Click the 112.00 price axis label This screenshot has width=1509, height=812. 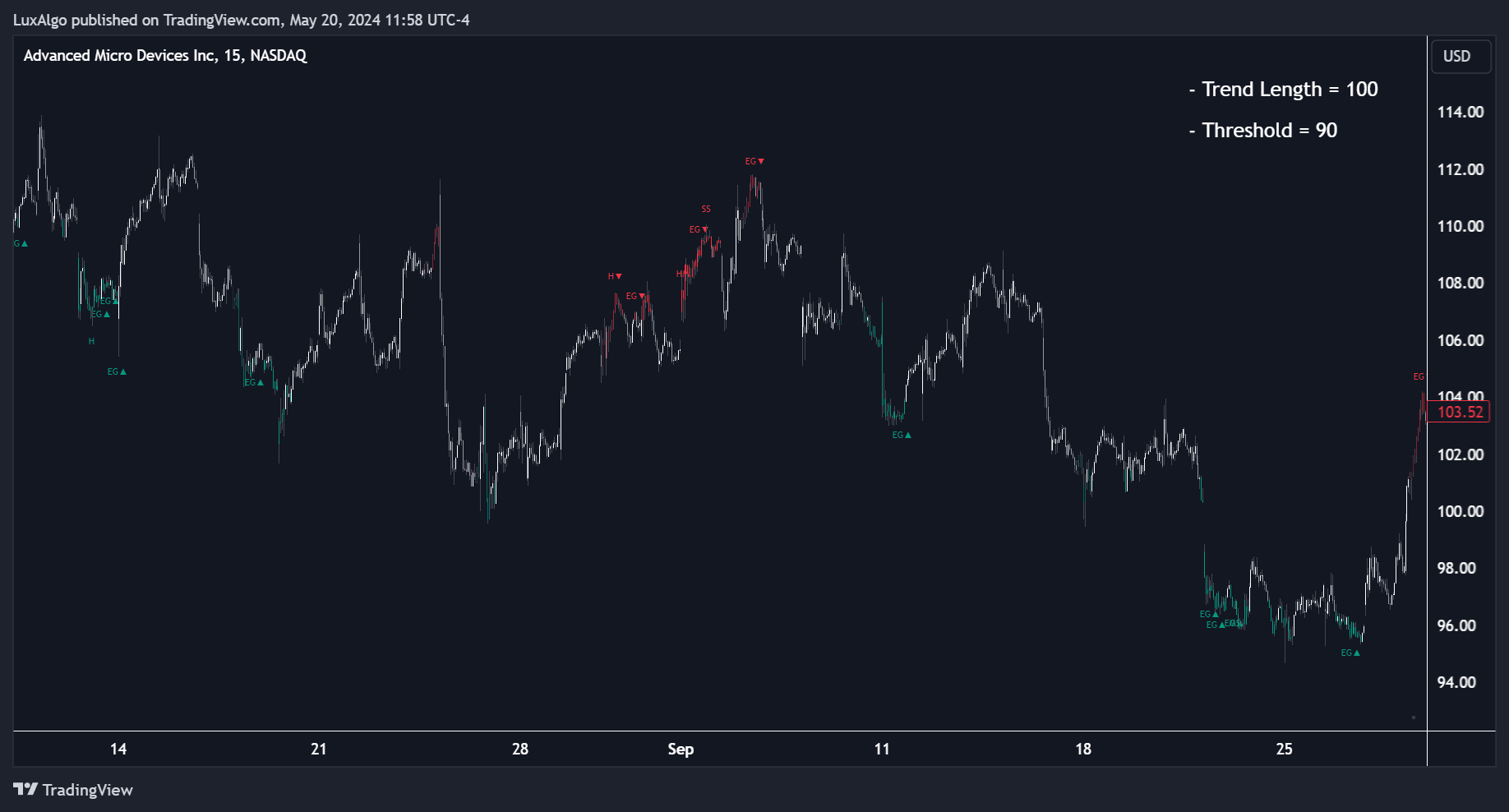(1460, 169)
